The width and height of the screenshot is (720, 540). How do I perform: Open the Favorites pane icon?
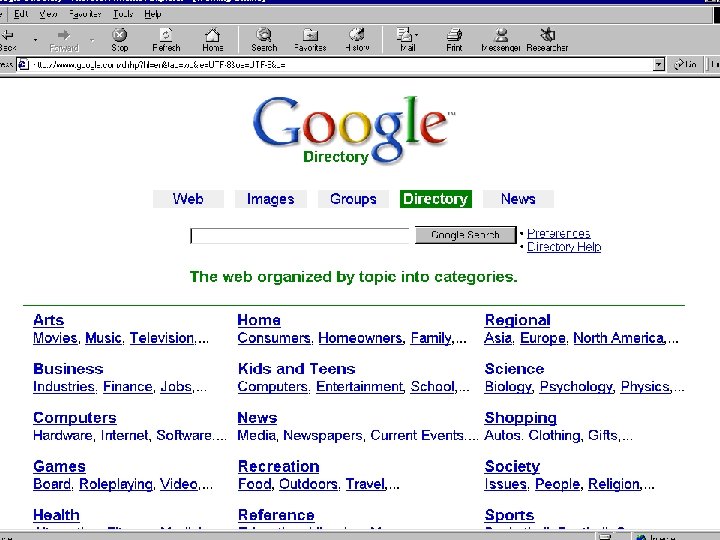coord(310,35)
